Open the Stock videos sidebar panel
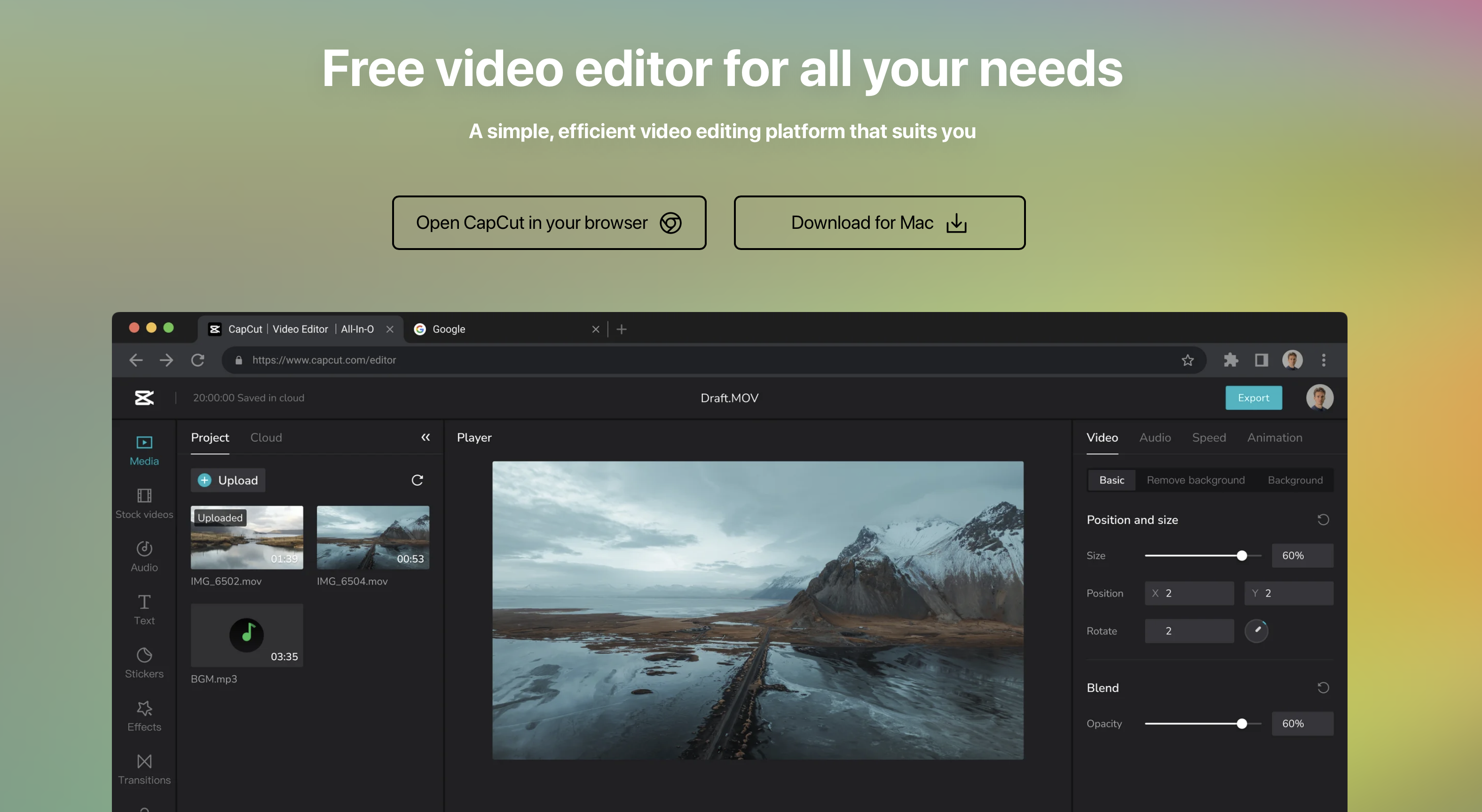Screen dimensions: 1482x812 (144, 503)
